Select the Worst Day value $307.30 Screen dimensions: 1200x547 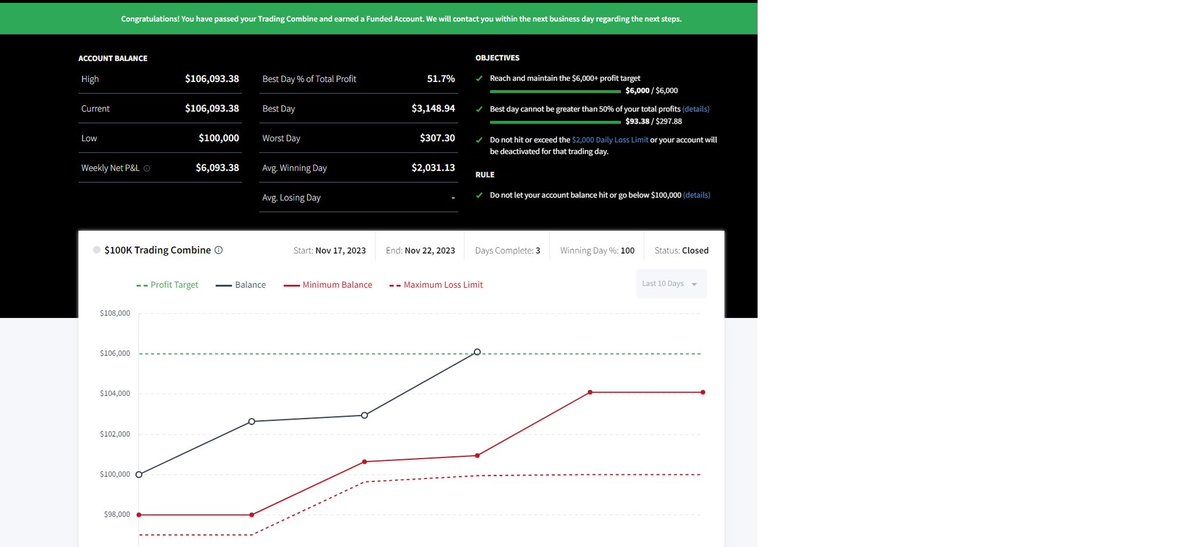pyautogui.click(x=438, y=138)
